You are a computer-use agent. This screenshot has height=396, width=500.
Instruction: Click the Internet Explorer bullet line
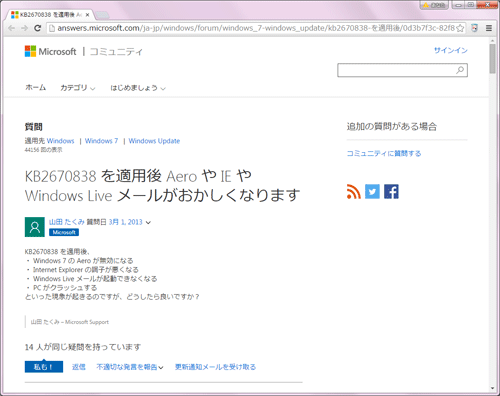click(83, 269)
